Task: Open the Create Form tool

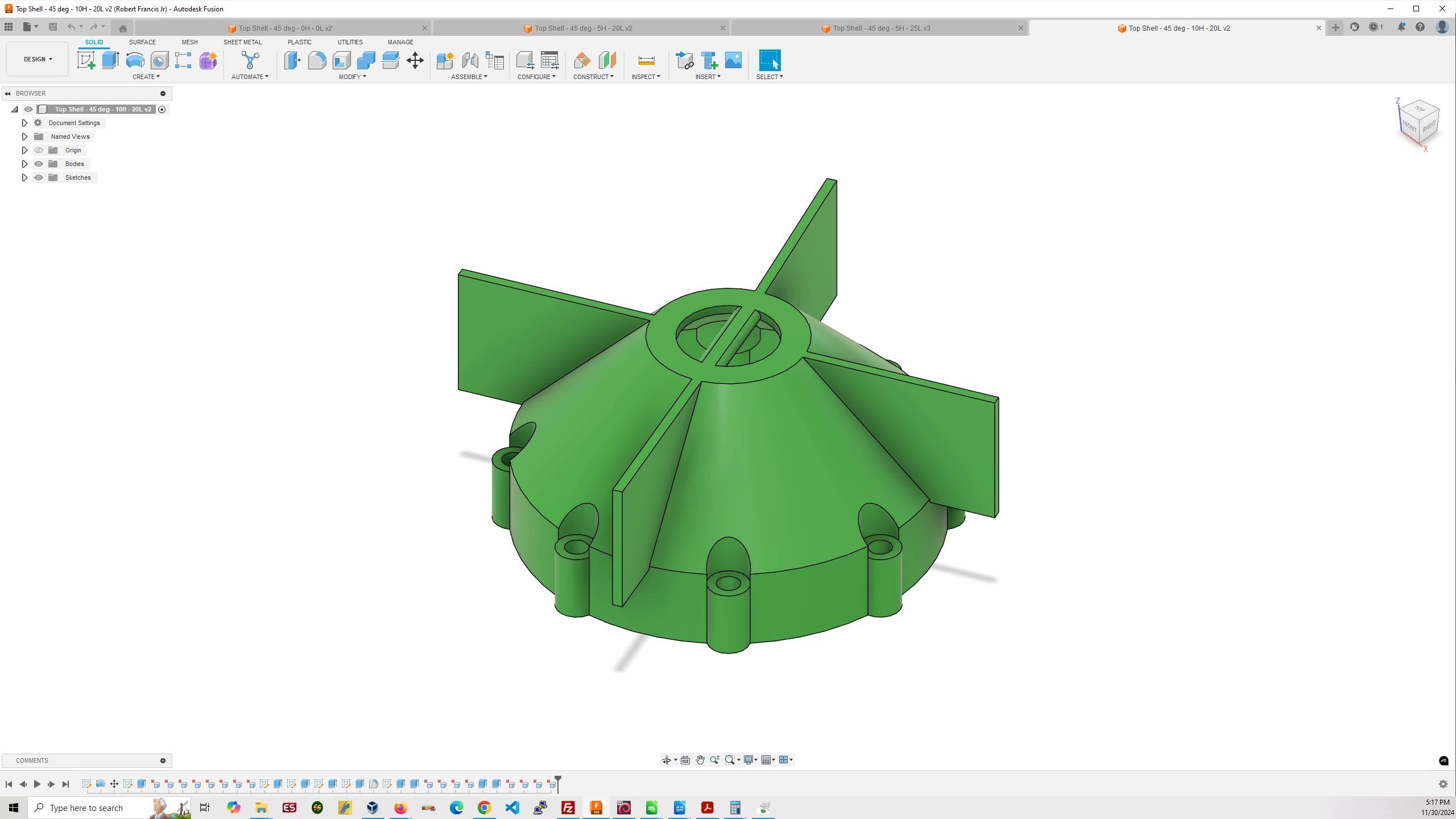Action: [x=208, y=60]
